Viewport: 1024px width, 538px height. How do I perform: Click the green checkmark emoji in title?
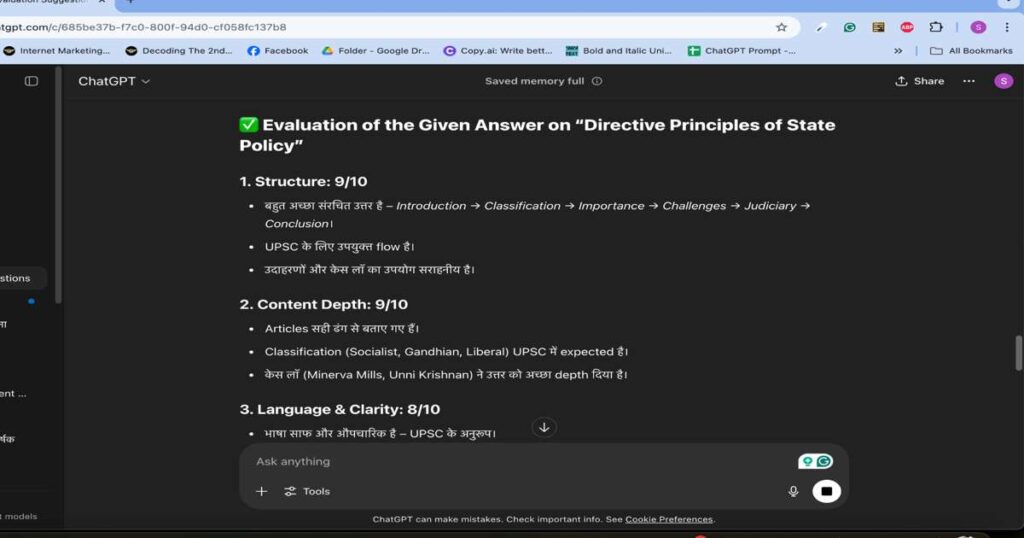(x=248, y=125)
